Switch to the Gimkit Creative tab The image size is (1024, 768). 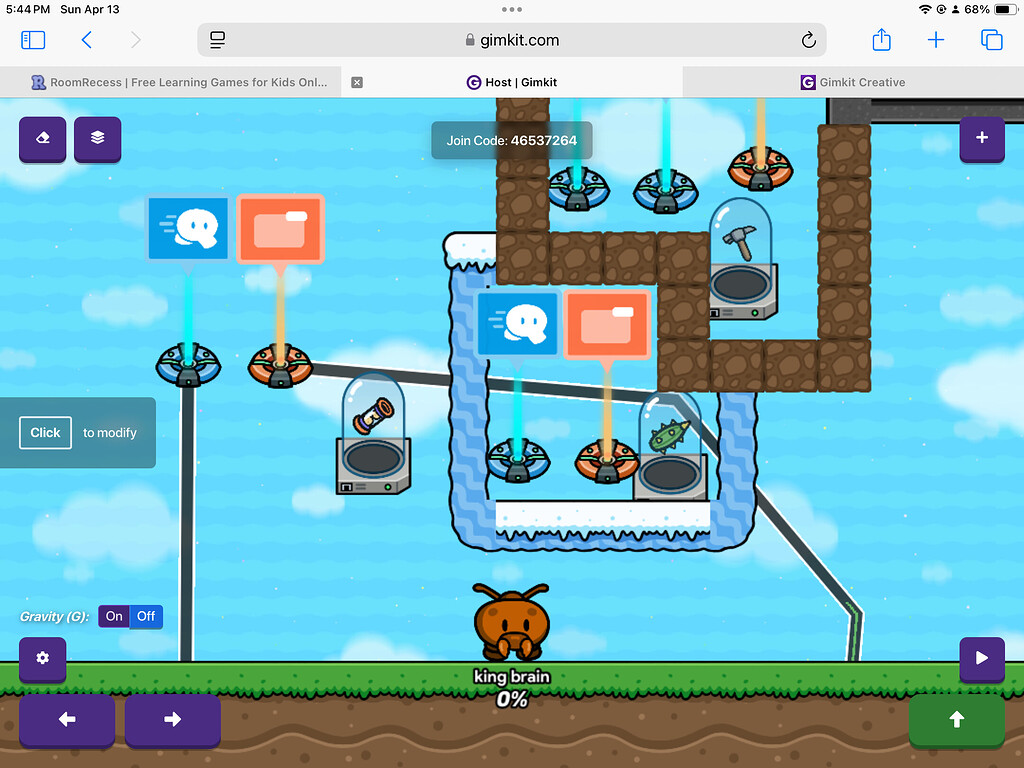[852, 82]
